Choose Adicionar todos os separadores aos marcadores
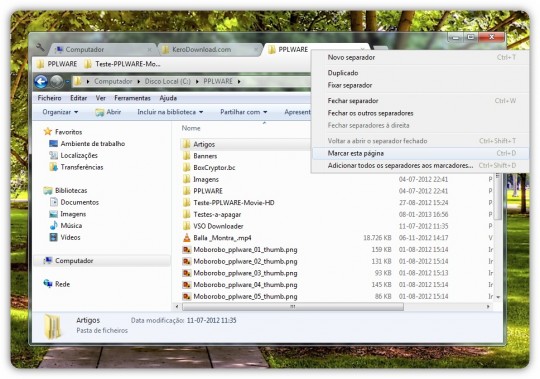 [x=420, y=166]
